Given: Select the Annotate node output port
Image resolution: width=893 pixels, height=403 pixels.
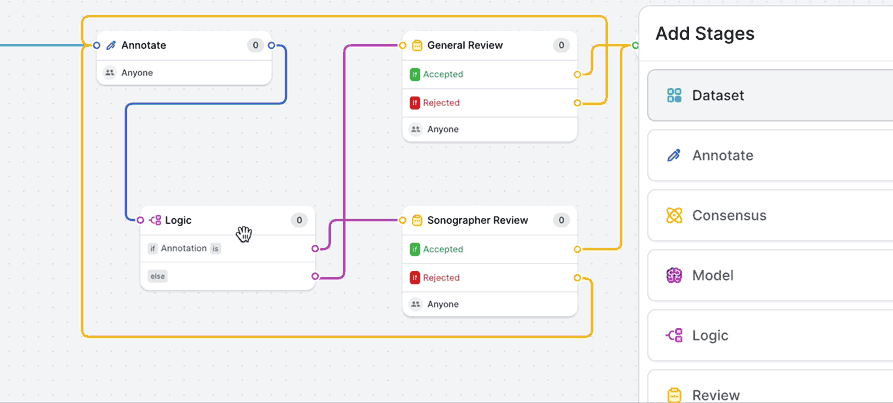Looking at the screenshot, I should tap(271, 45).
